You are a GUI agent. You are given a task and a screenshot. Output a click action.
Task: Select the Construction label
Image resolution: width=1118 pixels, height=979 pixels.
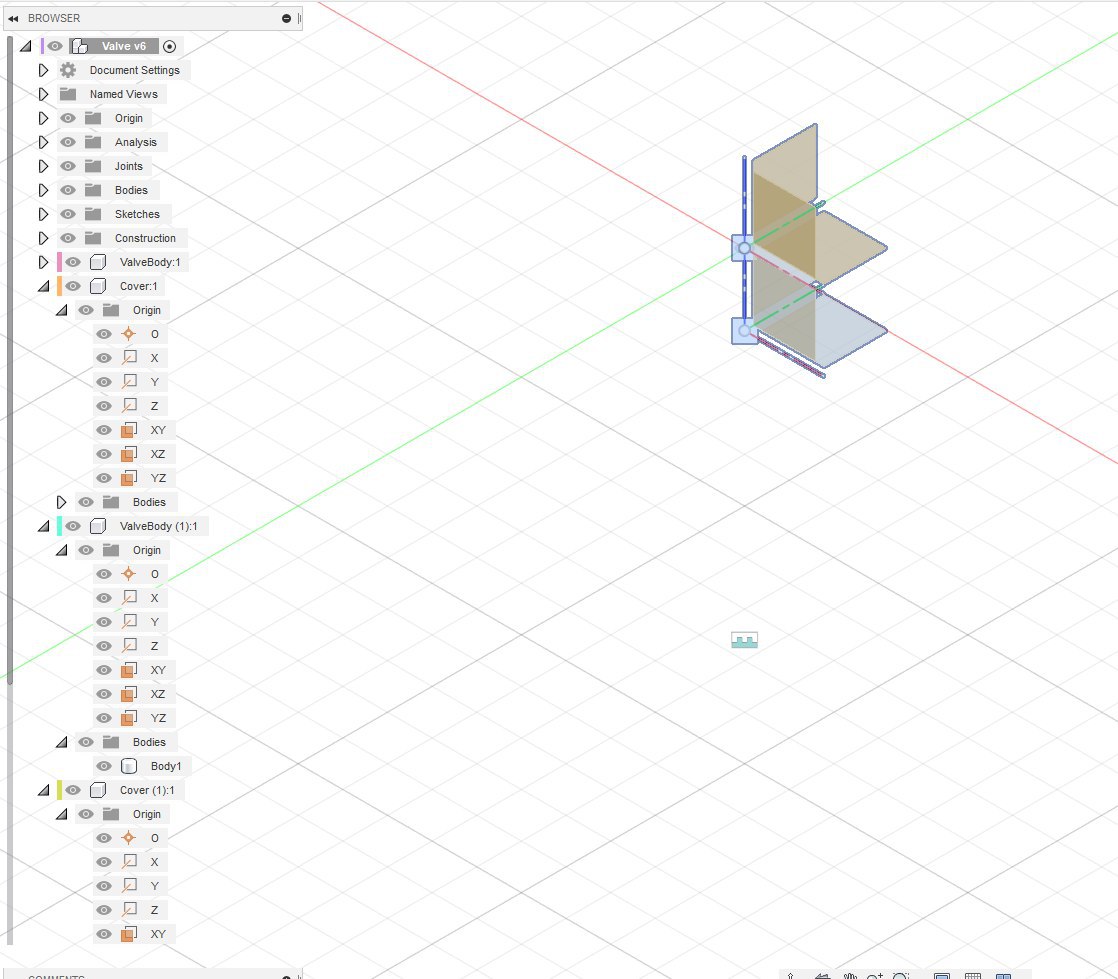point(145,238)
